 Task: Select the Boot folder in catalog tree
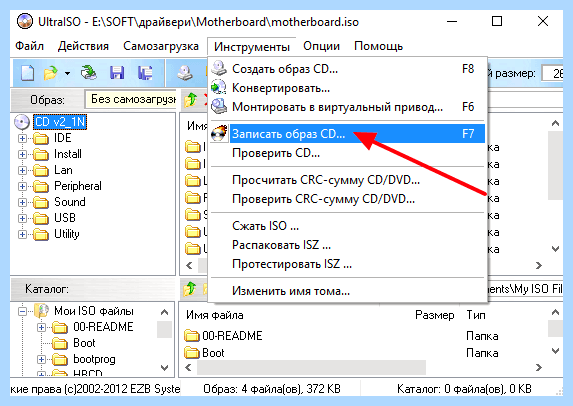coord(84,343)
